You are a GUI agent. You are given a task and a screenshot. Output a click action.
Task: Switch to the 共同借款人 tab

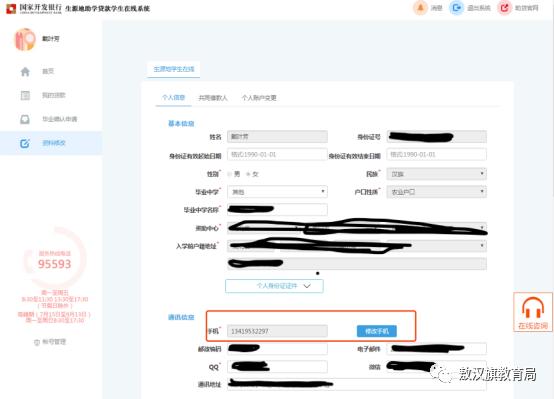coord(213,98)
